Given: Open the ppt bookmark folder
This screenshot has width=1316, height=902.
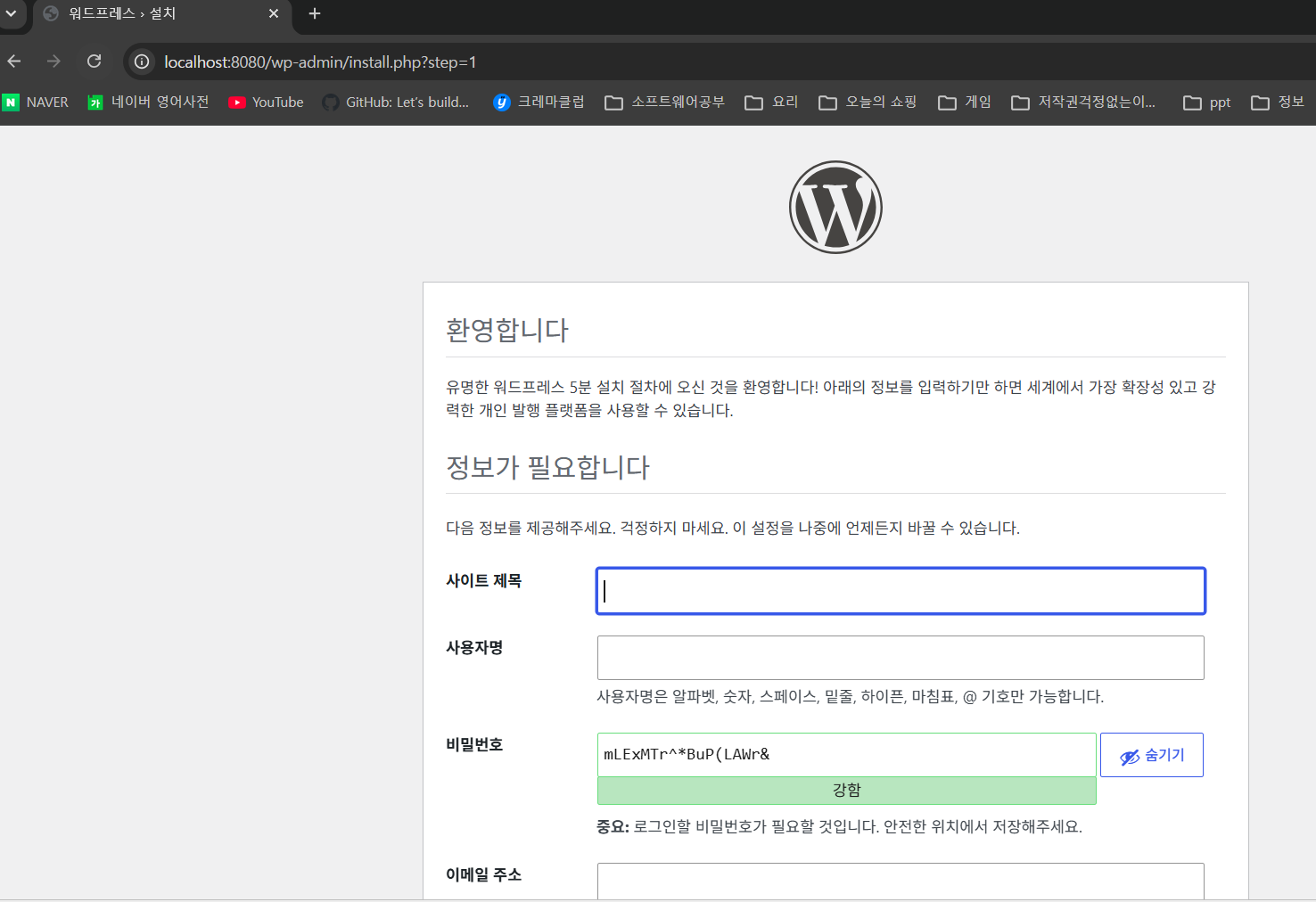Looking at the screenshot, I should pos(1206,102).
